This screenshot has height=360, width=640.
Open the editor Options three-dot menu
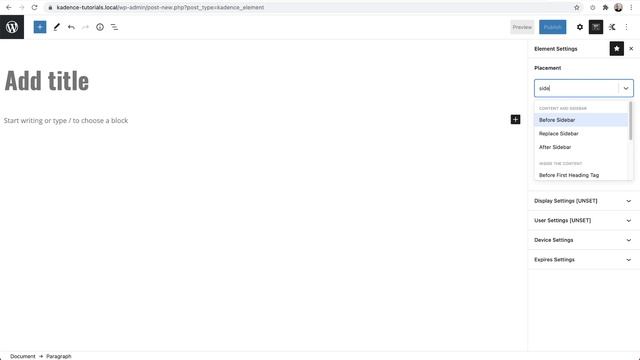(627, 27)
